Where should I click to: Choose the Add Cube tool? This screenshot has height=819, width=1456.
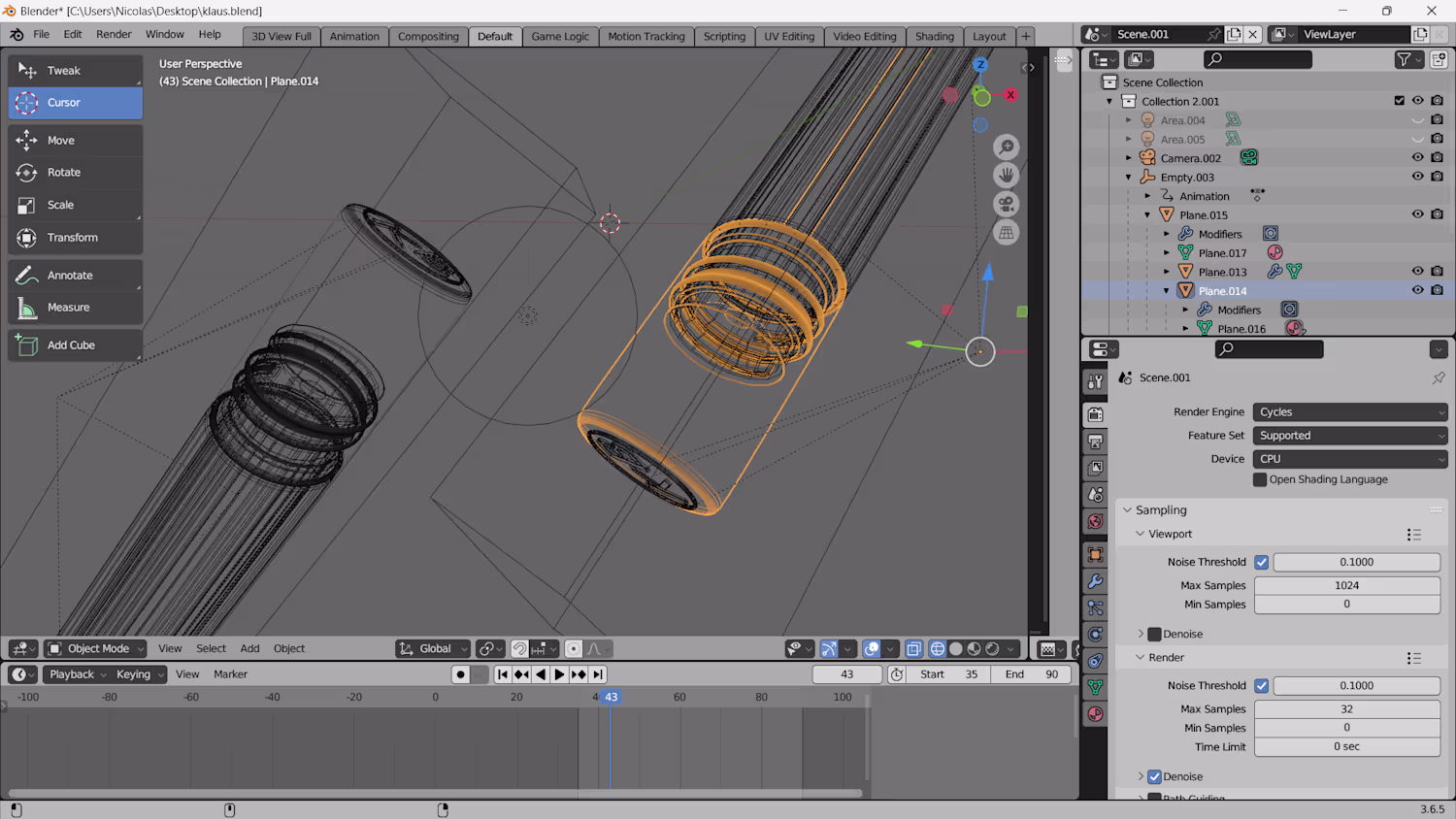point(71,345)
